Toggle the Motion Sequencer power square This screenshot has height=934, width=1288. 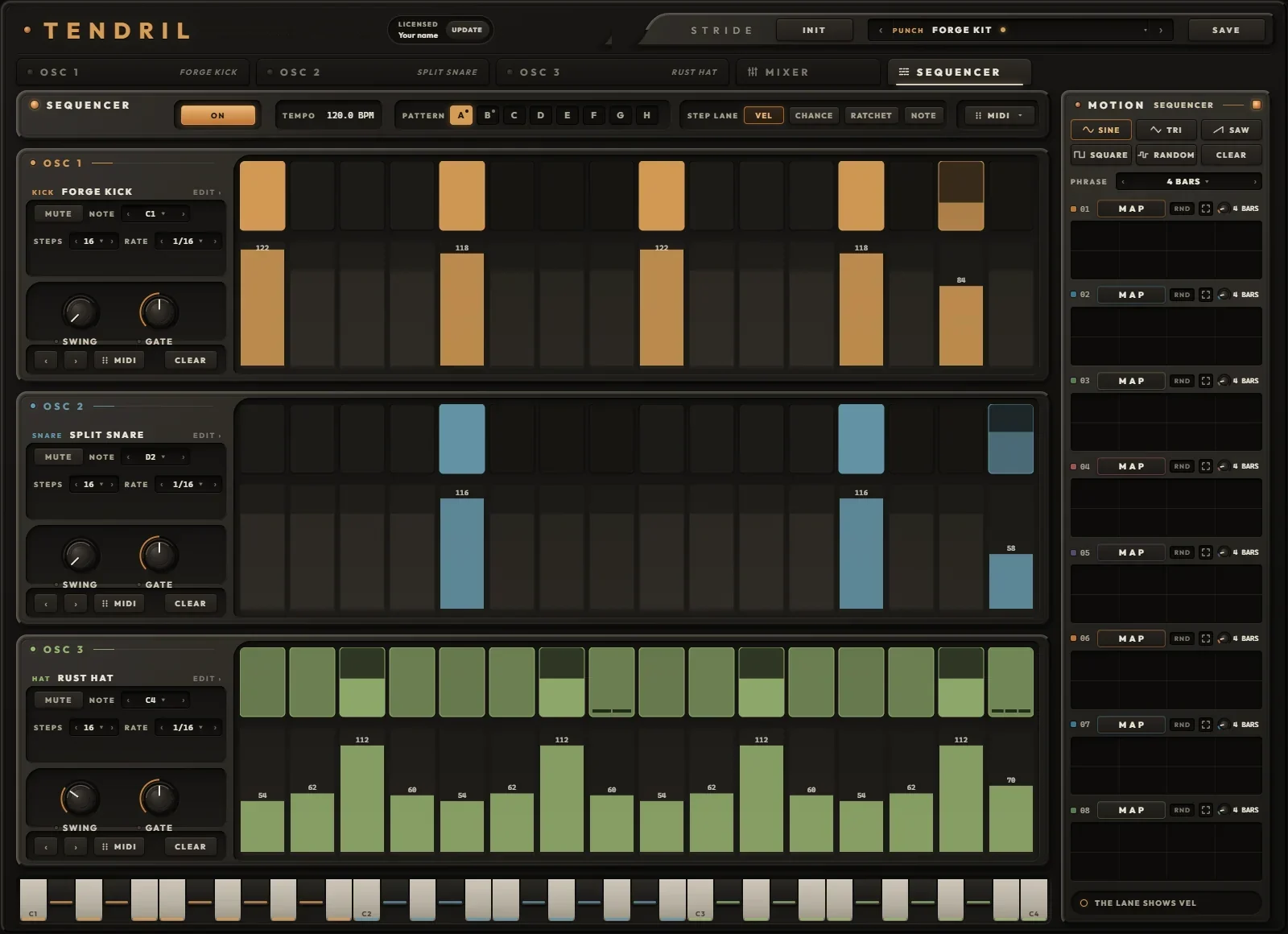tap(1256, 105)
